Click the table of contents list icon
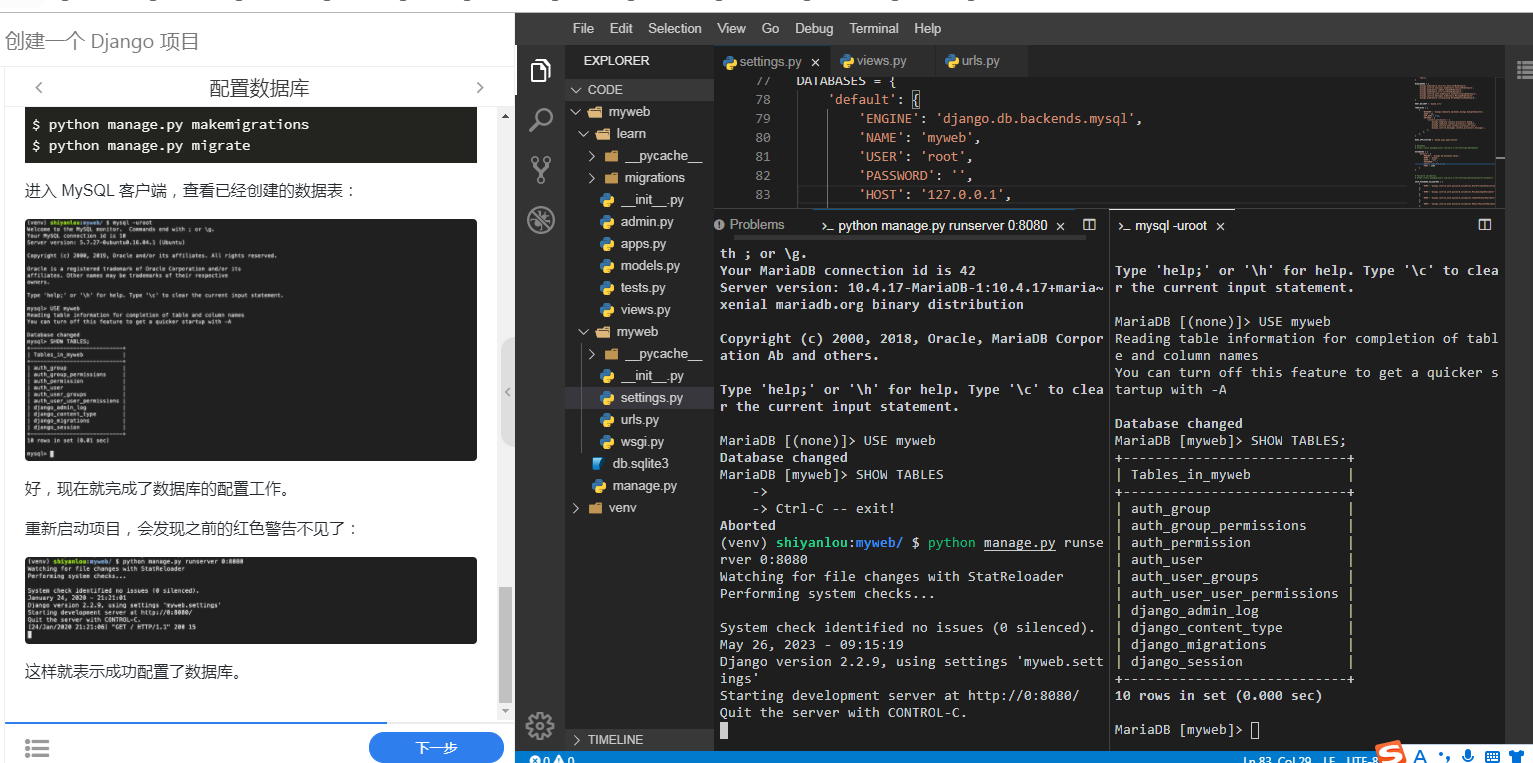The height and width of the screenshot is (763, 1533). 37,748
